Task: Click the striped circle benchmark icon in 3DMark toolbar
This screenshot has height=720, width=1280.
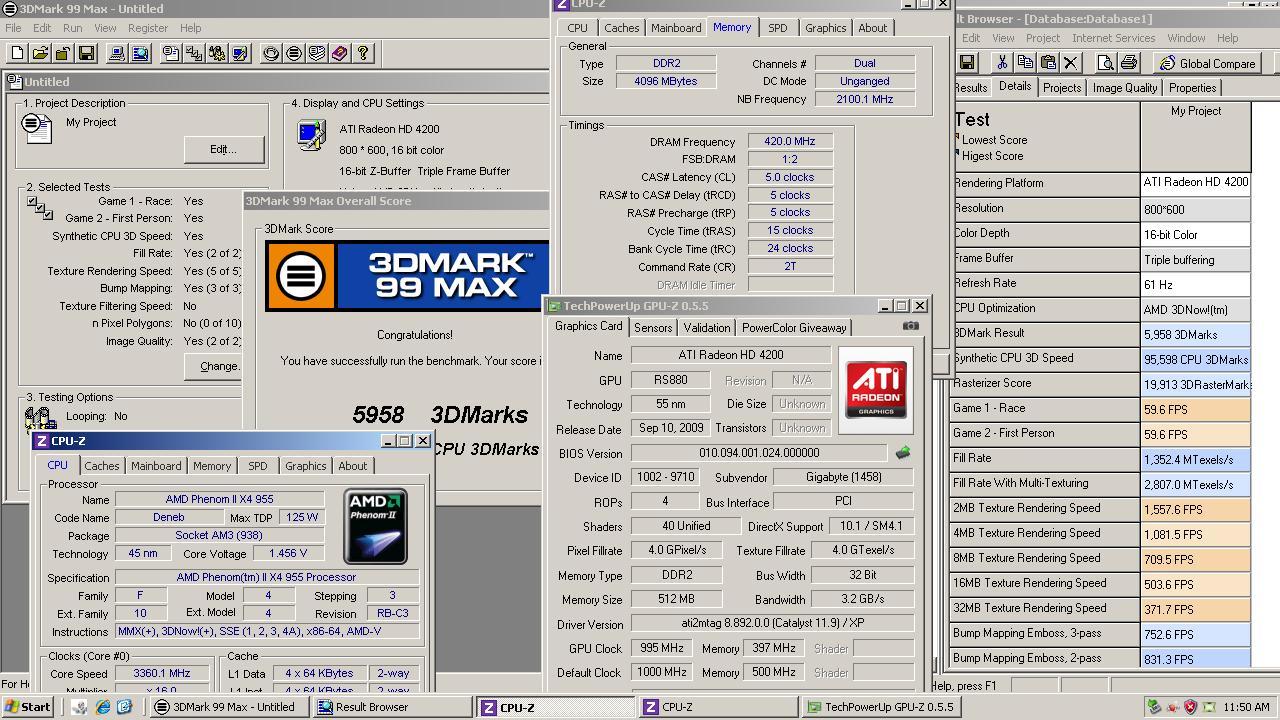Action: (x=294, y=53)
